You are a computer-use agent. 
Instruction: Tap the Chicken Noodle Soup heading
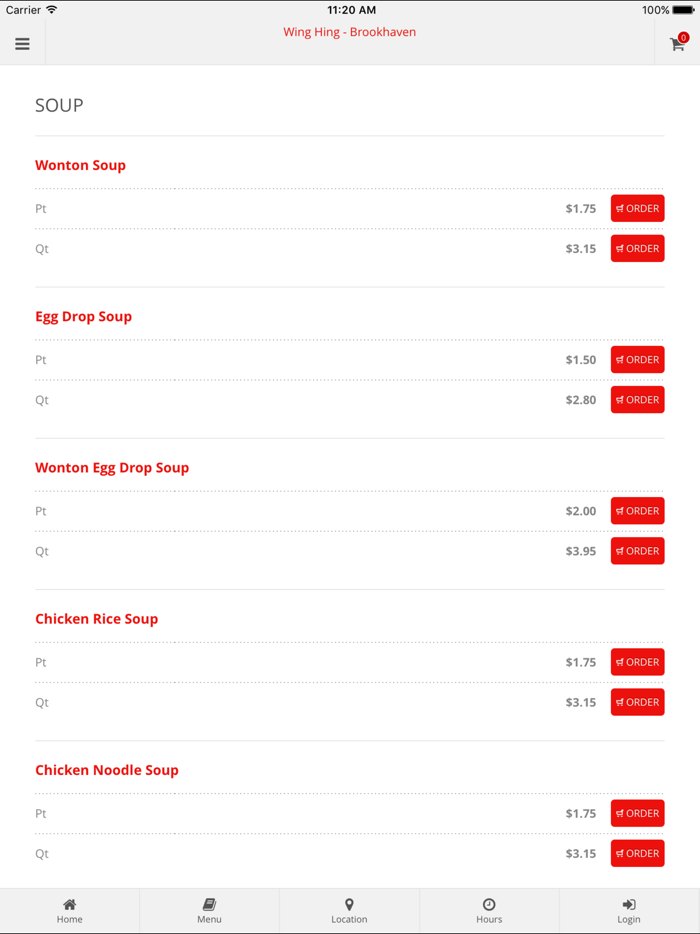pos(107,770)
